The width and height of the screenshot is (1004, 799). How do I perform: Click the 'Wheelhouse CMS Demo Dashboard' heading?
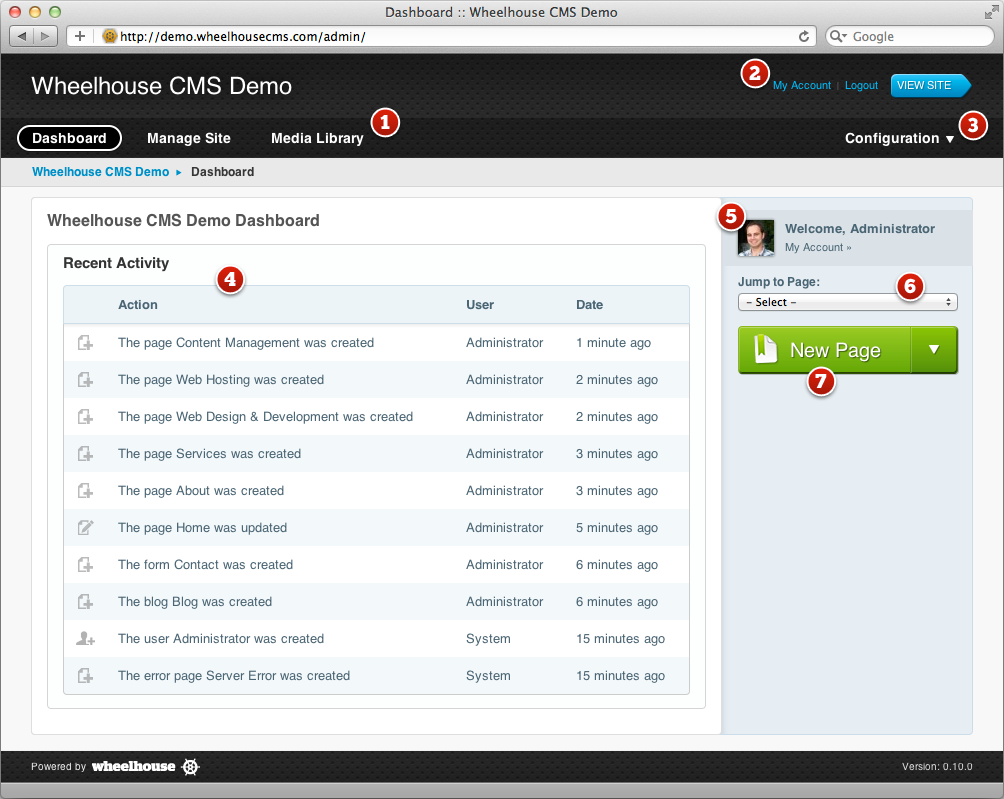click(x=183, y=220)
